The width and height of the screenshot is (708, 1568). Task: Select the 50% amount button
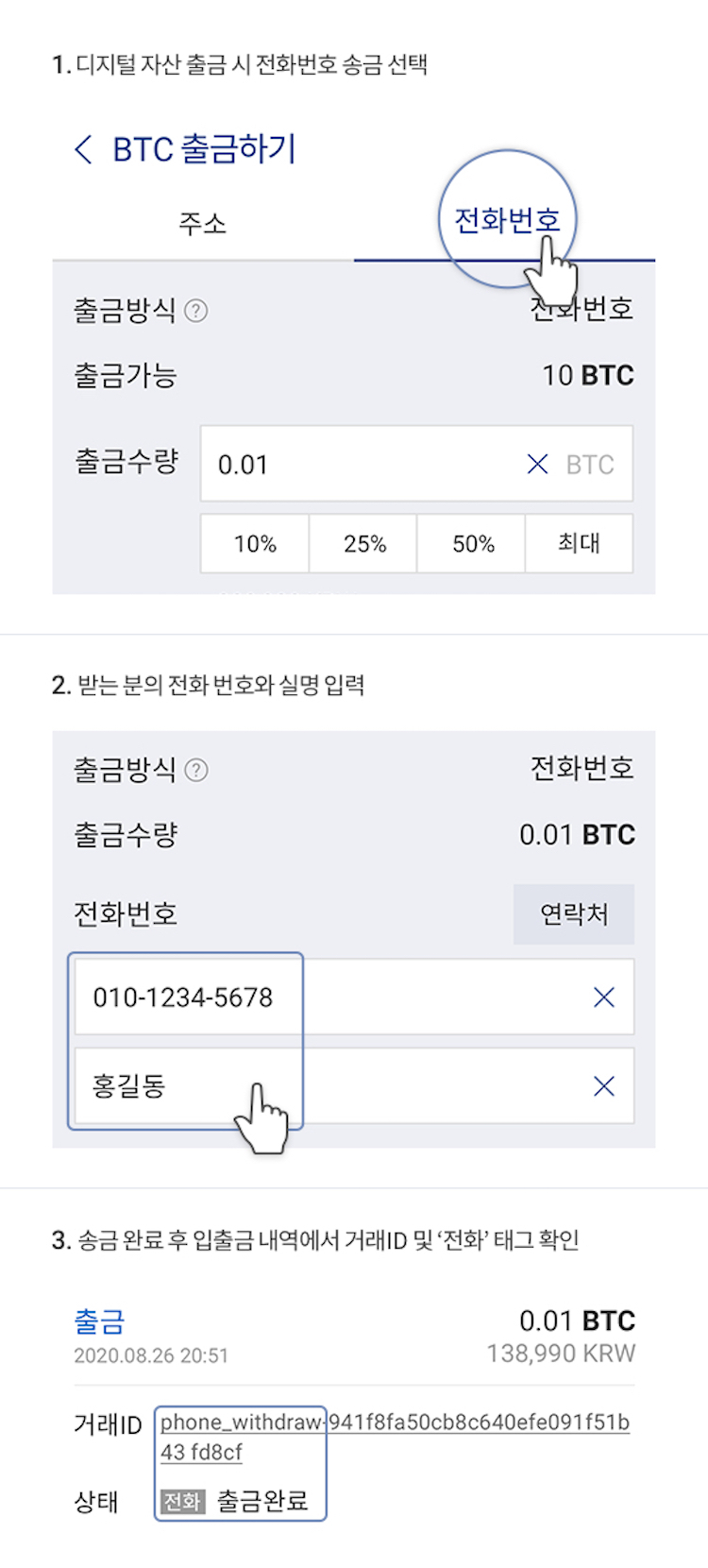473,544
